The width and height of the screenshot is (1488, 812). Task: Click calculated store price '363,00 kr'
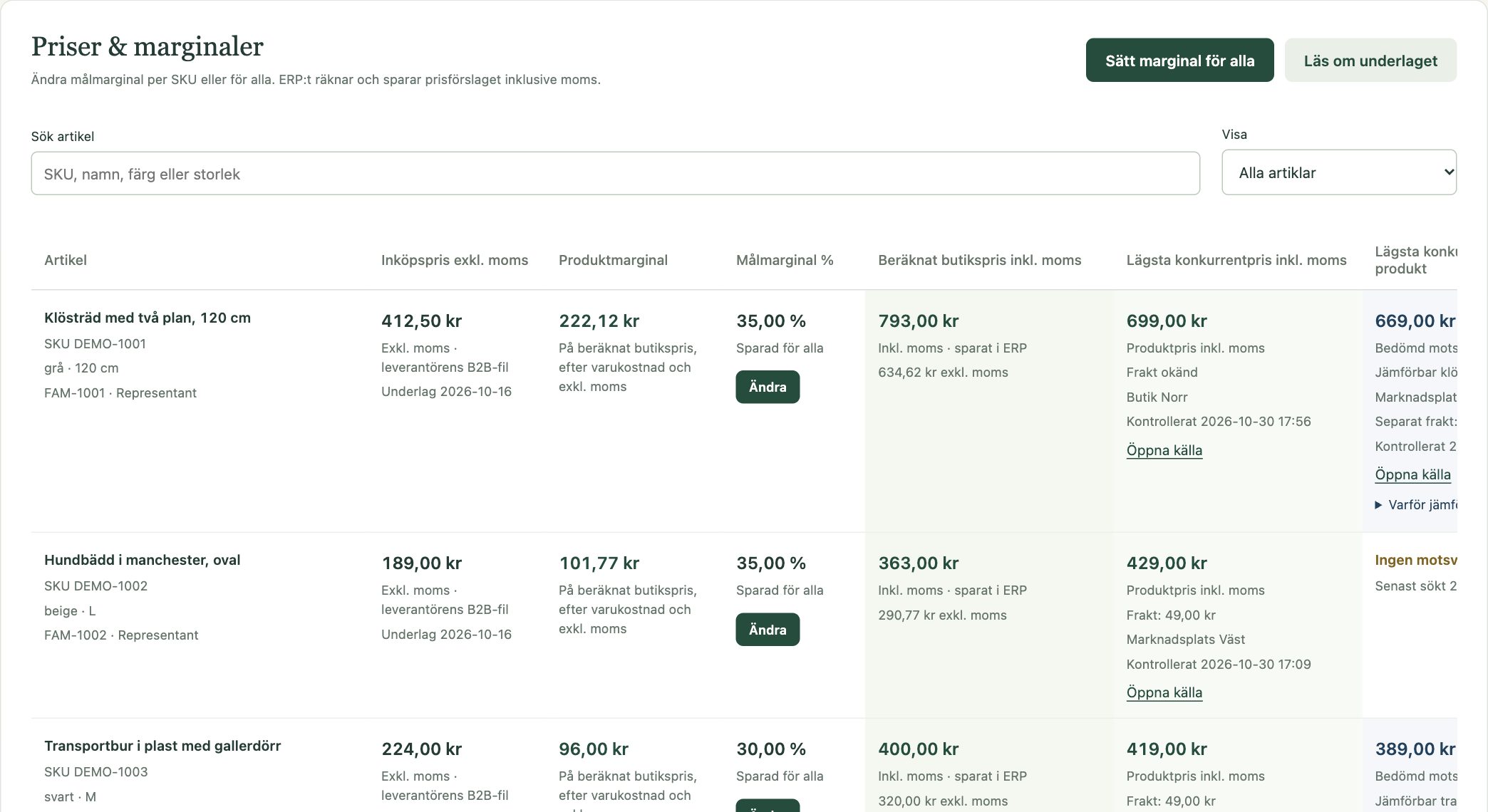[918, 563]
